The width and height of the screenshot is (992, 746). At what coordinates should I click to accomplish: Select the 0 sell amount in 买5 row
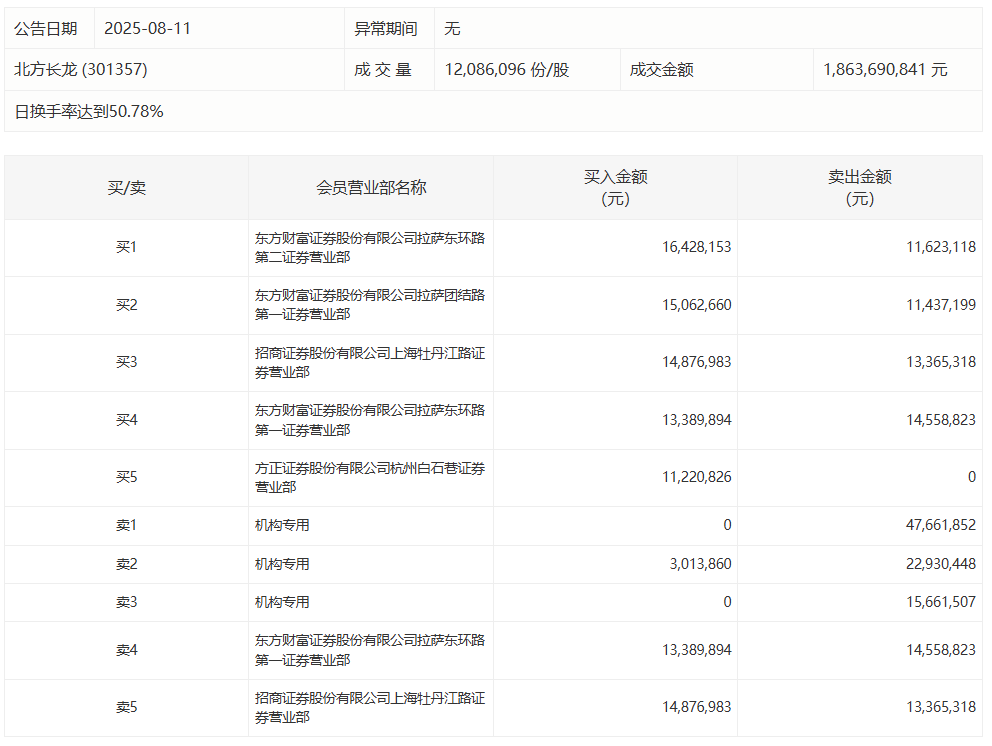(972, 477)
